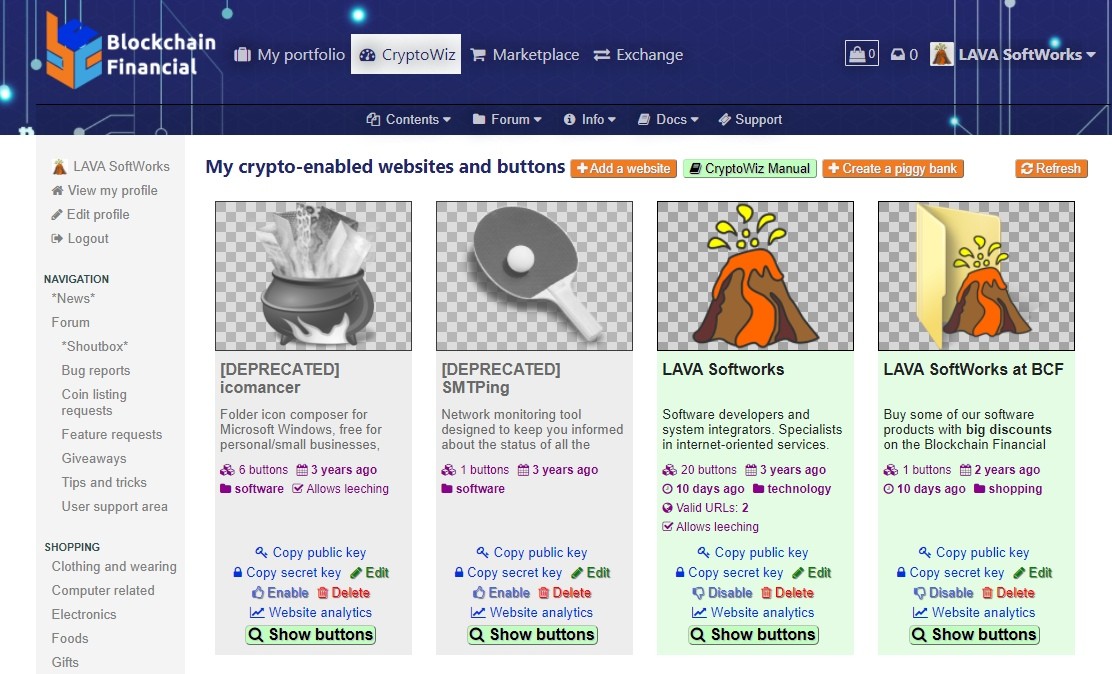Copy public key for icomancer

tap(311, 552)
